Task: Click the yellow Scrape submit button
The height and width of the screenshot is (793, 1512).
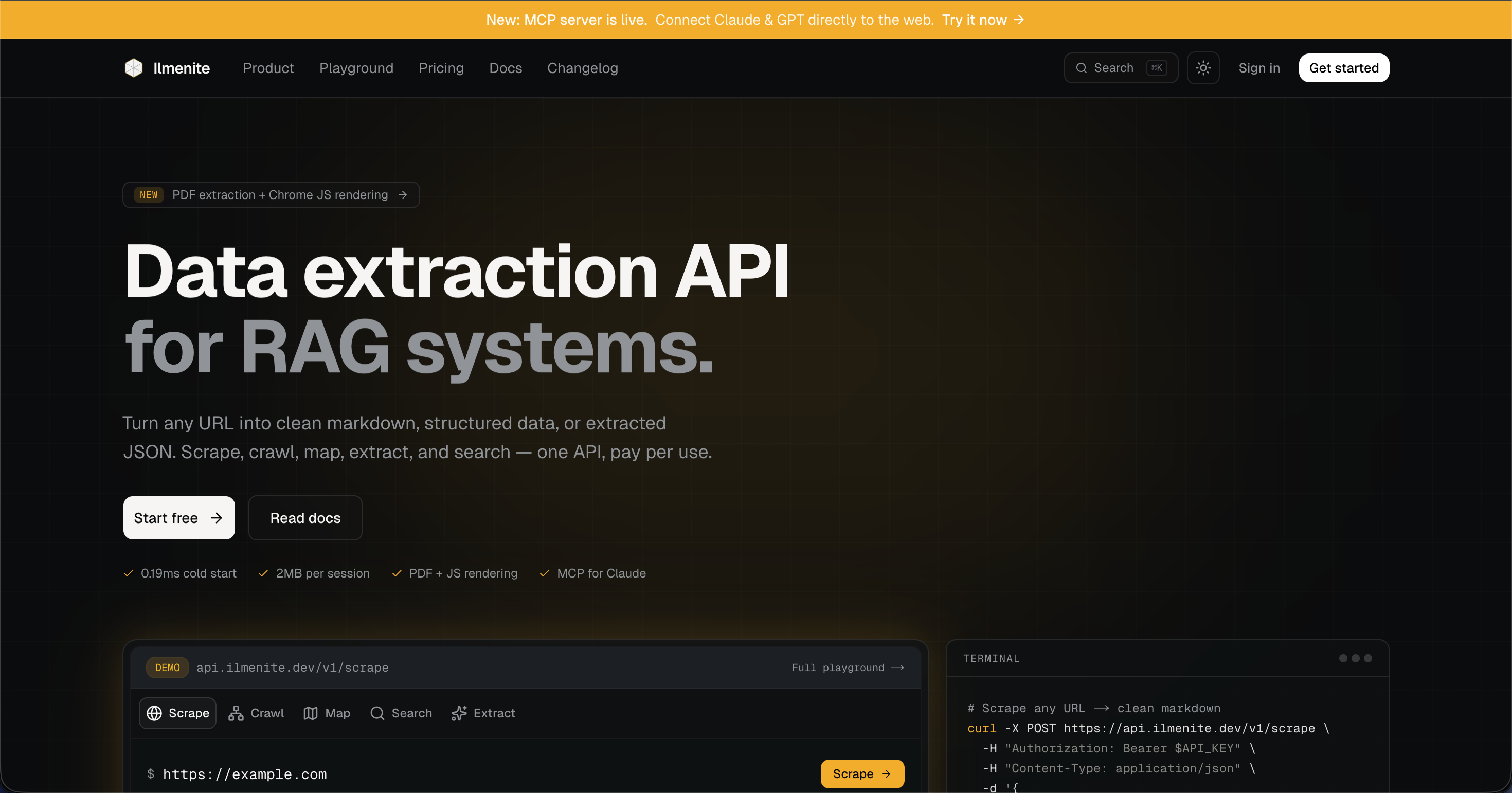Action: pyautogui.click(x=861, y=773)
